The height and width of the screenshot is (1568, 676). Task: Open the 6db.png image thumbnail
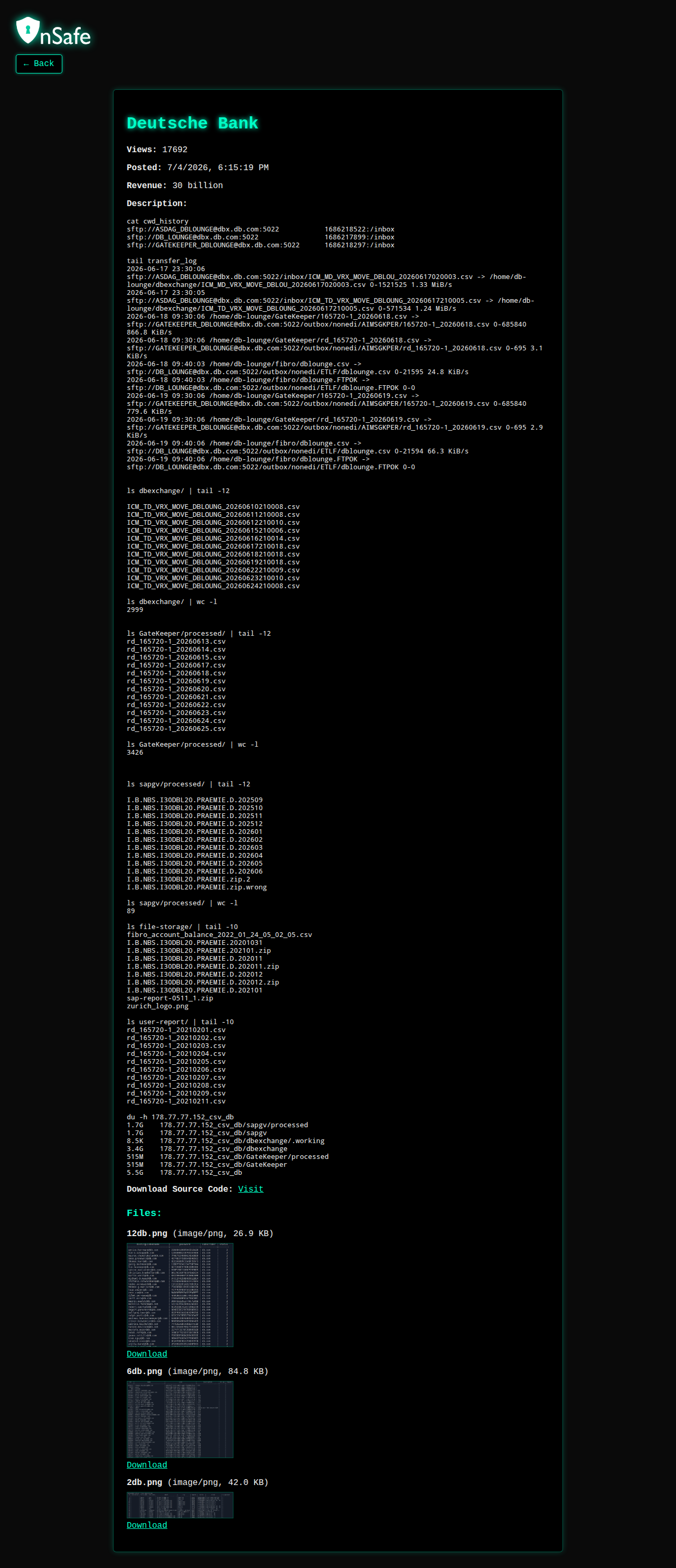coord(180,1419)
